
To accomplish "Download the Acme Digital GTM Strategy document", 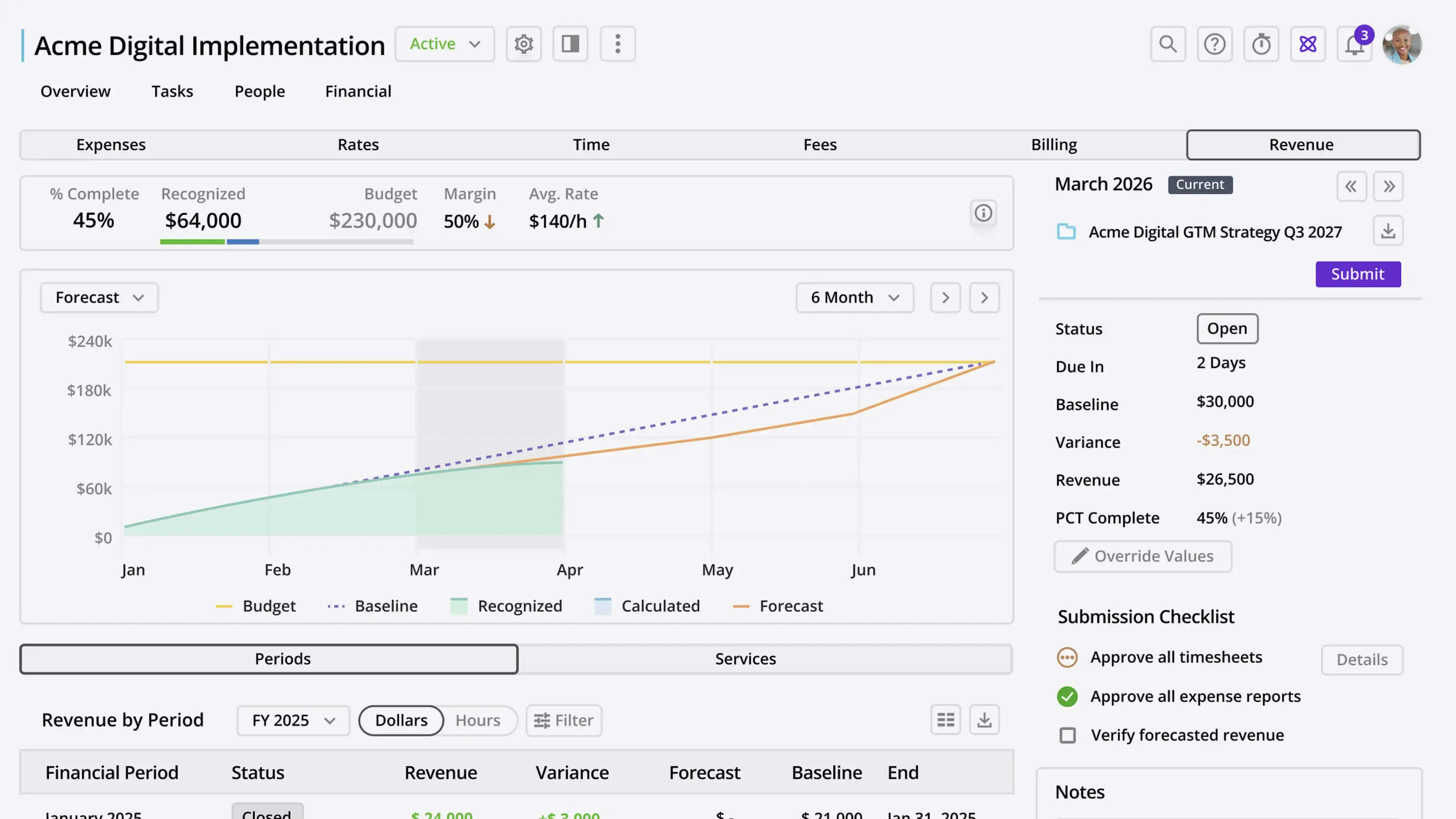I will pyautogui.click(x=1388, y=231).
